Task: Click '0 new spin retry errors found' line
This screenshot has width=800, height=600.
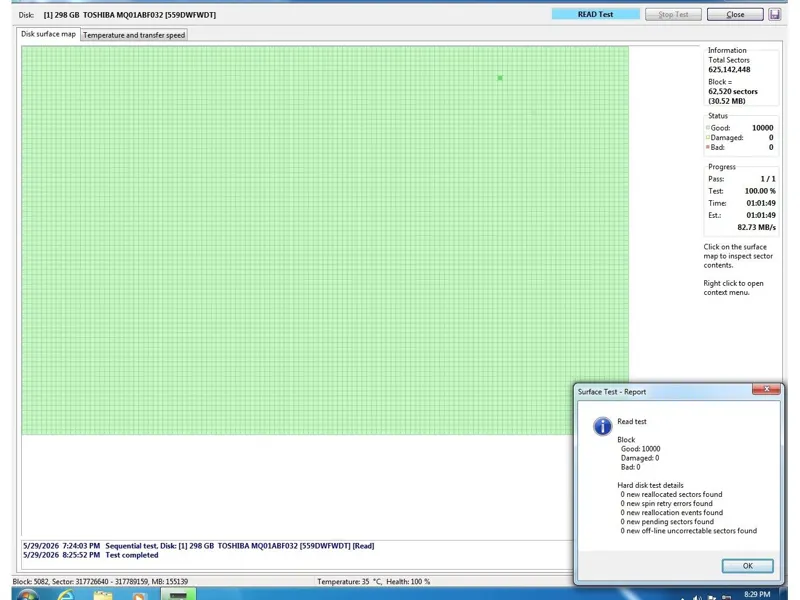Action: pos(666,504)
